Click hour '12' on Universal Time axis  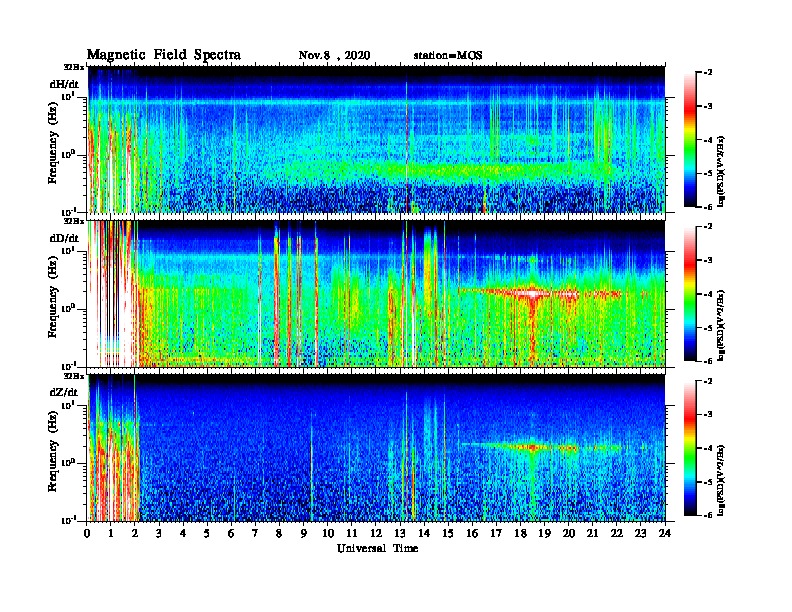click(376, 533)
